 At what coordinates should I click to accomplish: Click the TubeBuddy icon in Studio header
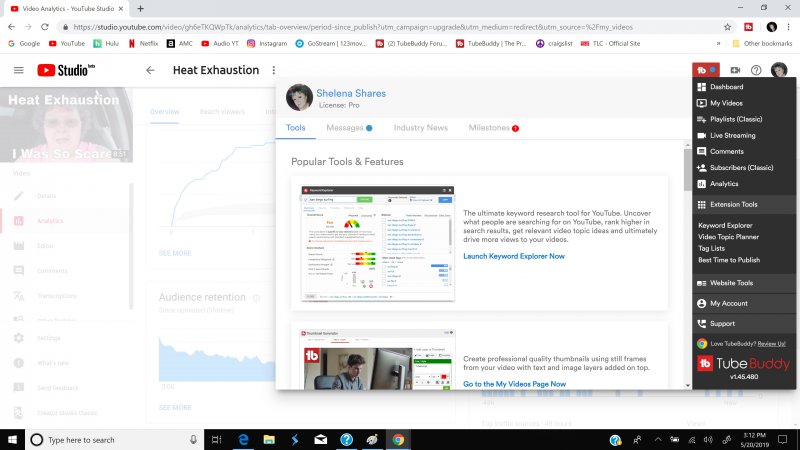click(705, 70)
